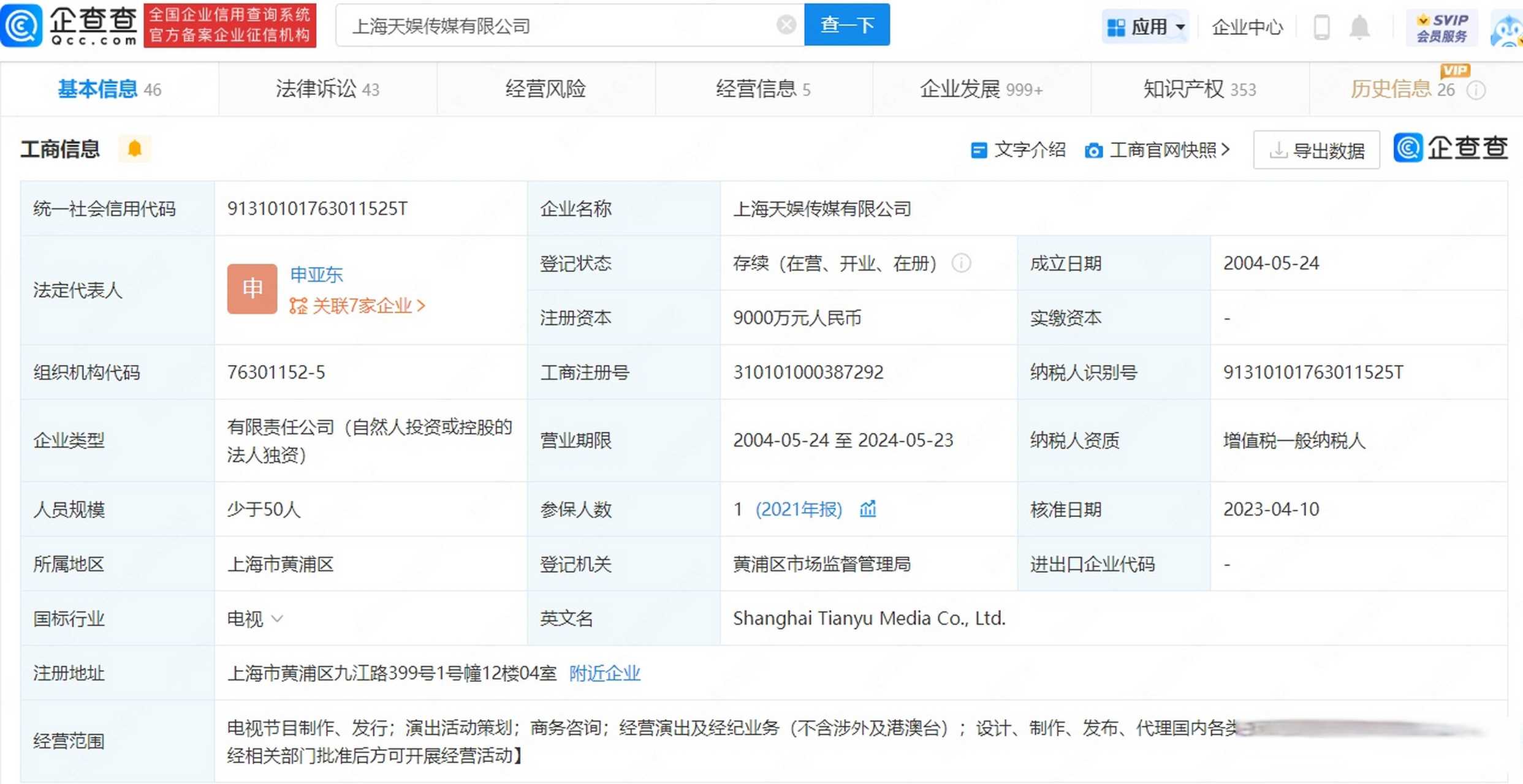Image resolution: width=1523 pixels, height=784 pixels.
Task: Switch to the 法律诉讼 tab
Action: pos(327,89)
